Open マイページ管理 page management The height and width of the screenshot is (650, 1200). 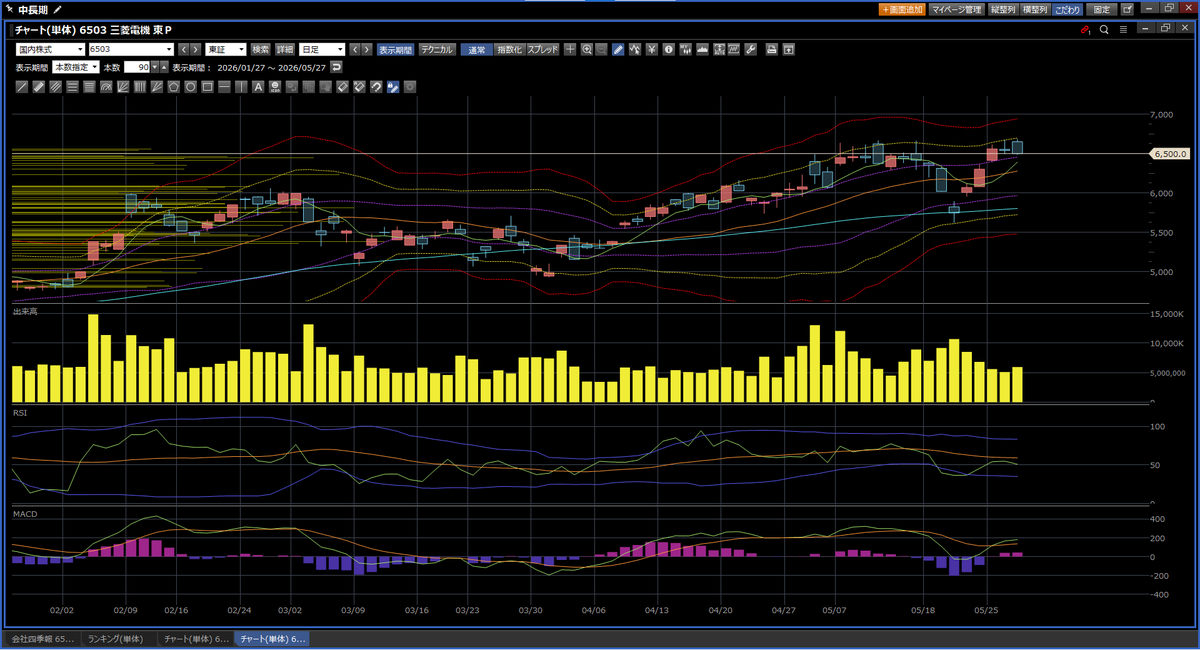pos(956,9)
